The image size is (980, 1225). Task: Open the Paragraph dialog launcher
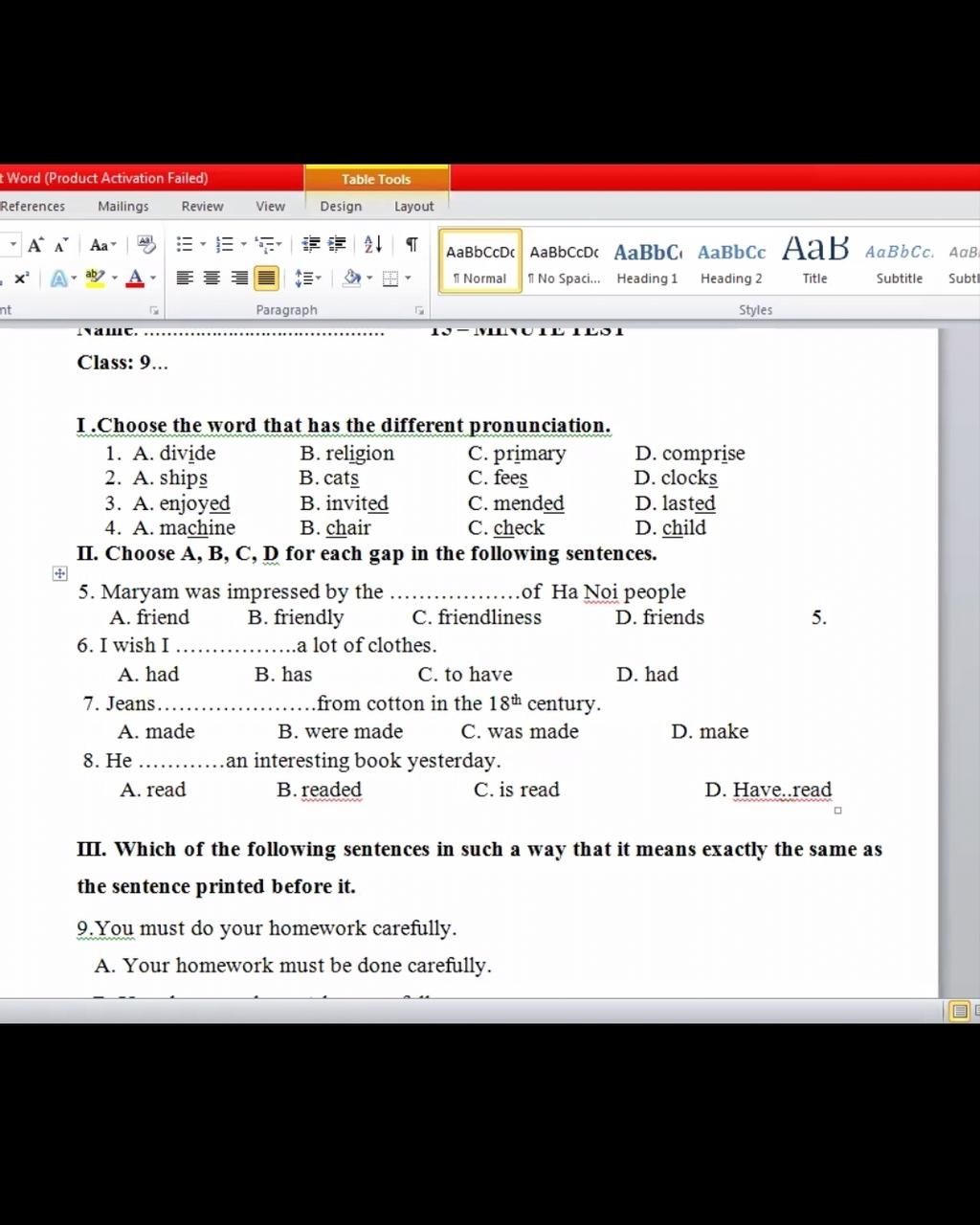(419, 311)
